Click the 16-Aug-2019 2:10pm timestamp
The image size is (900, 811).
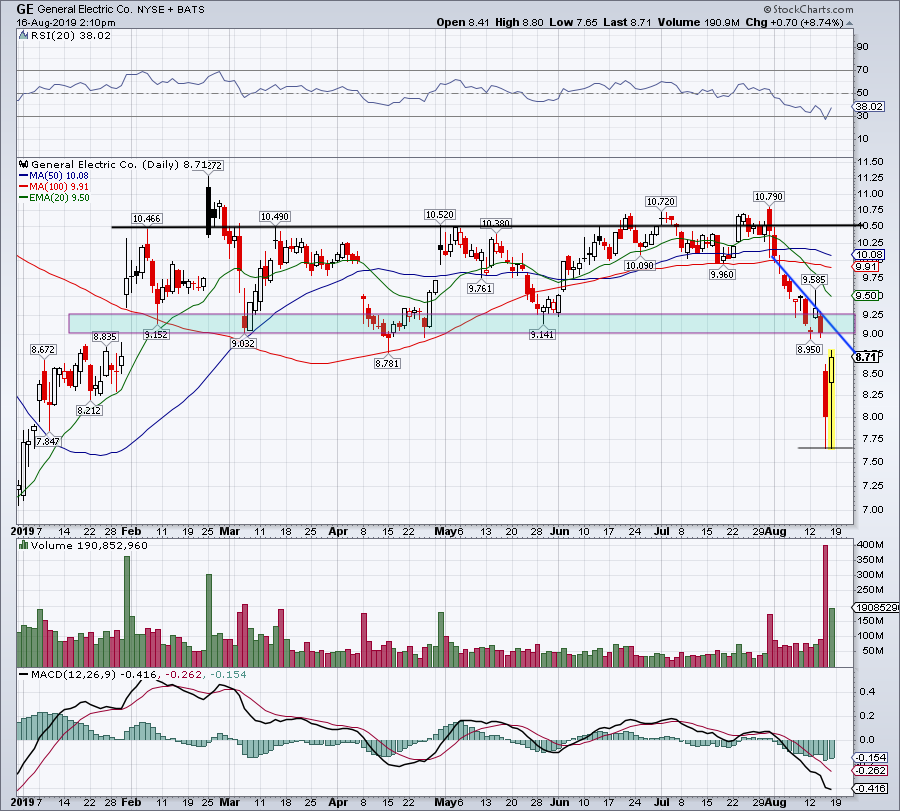click(x=66, y=23)
